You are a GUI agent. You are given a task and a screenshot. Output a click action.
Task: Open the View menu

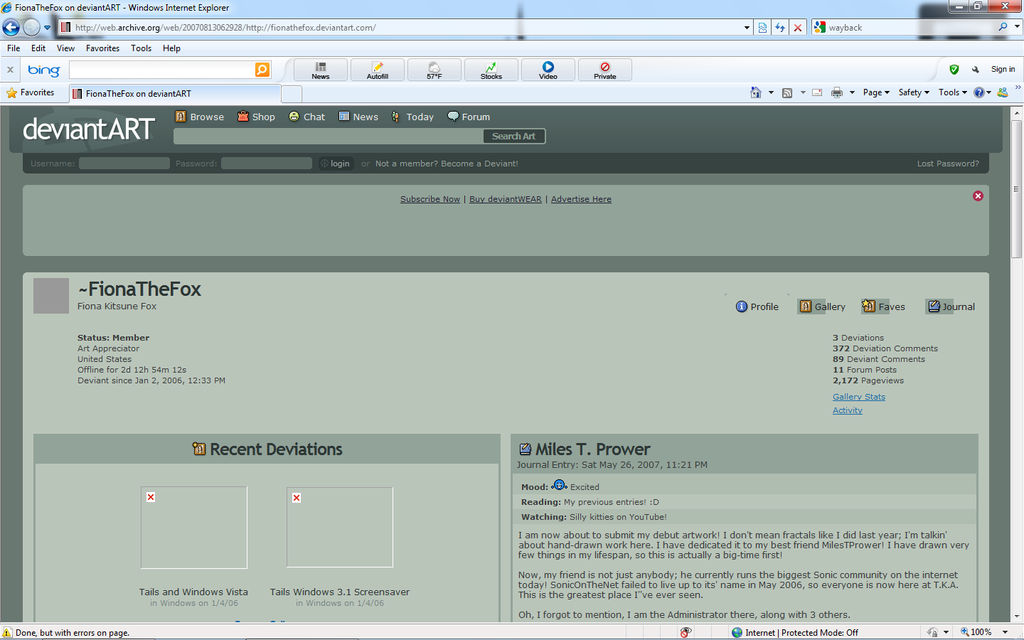(65, 48)
